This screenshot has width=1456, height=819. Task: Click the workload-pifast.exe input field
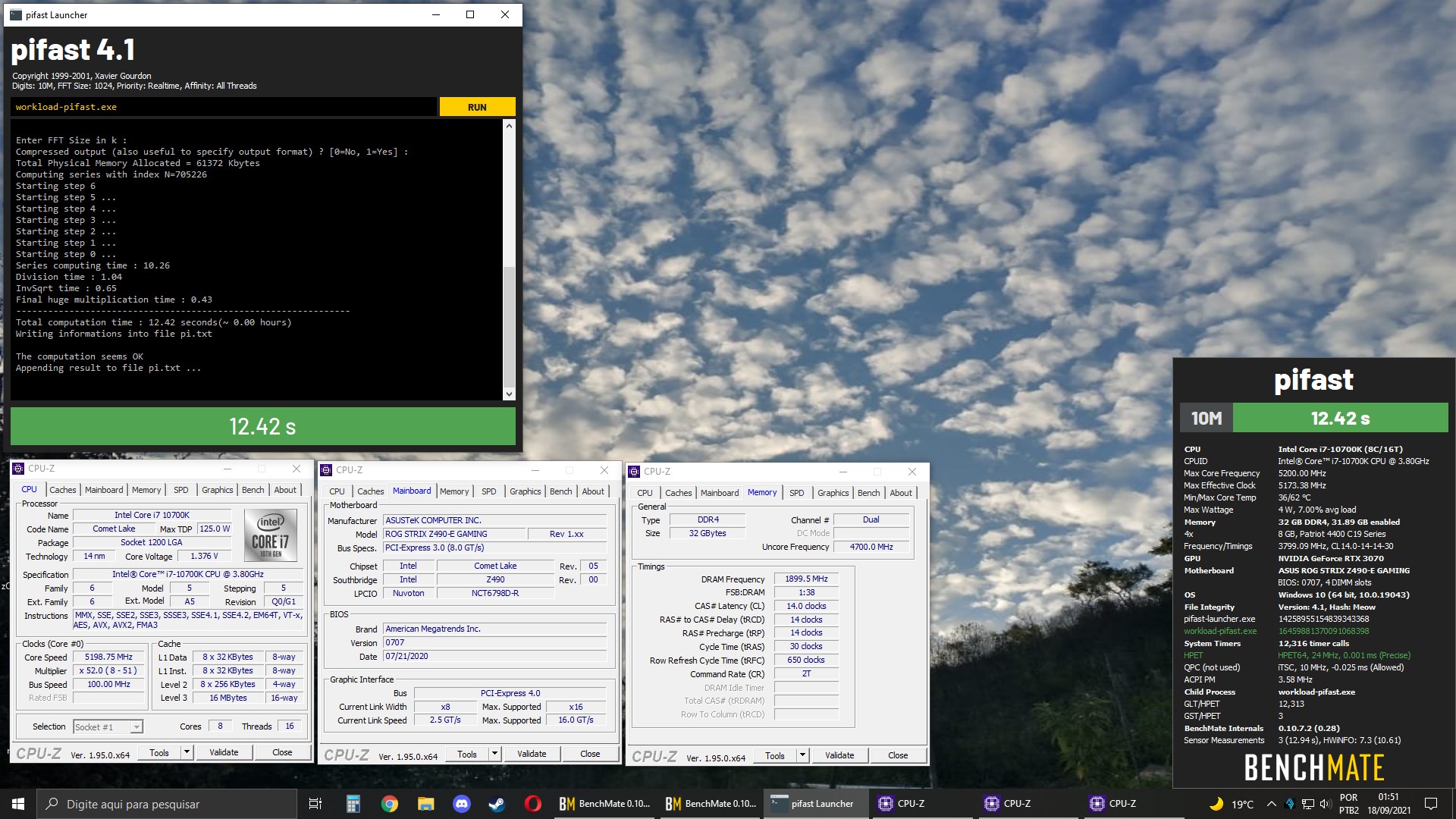click(224, 107)
